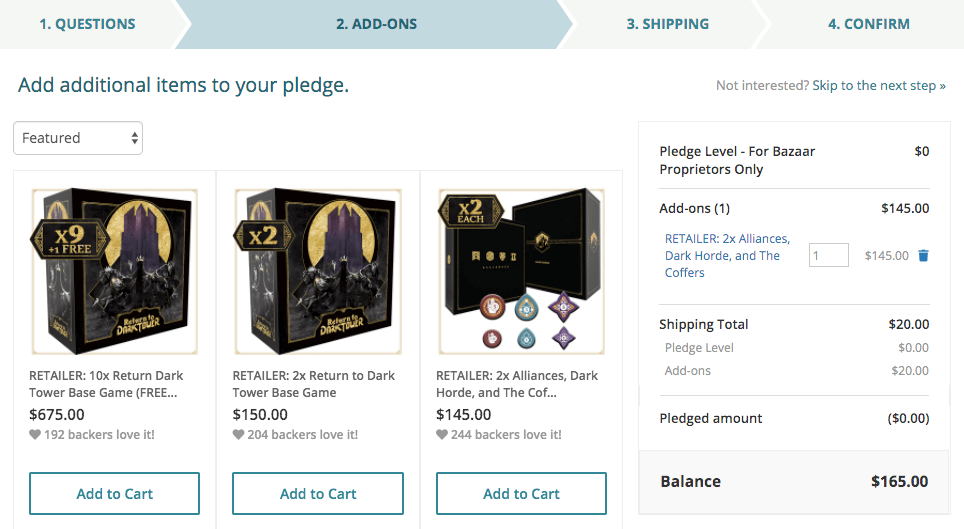Click heart icon beside 204 backers
This screenshot has width=964, height=529.
coord(239,434)
